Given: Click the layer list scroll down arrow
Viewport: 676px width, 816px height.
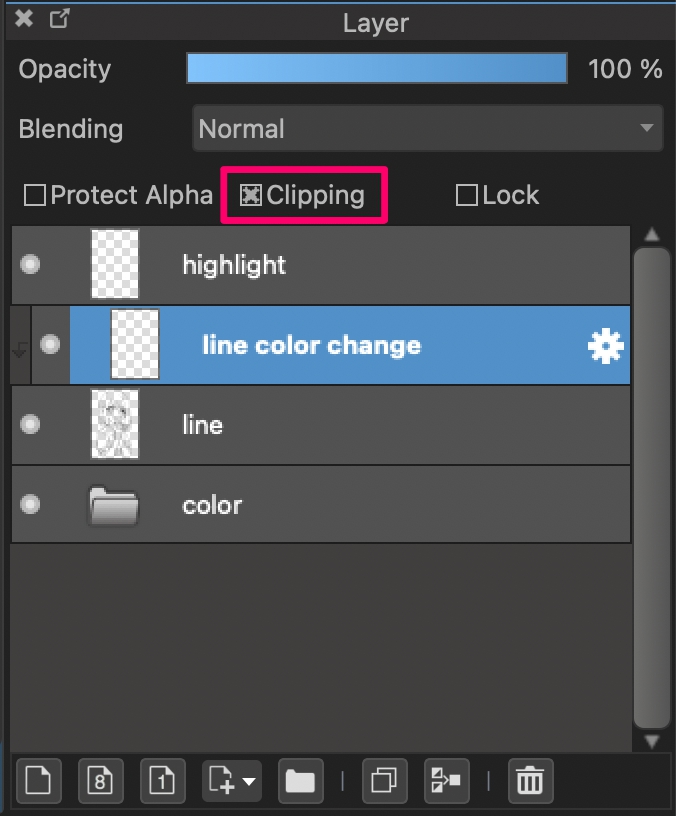Looking at the screenshot, I should coord(652,741).
